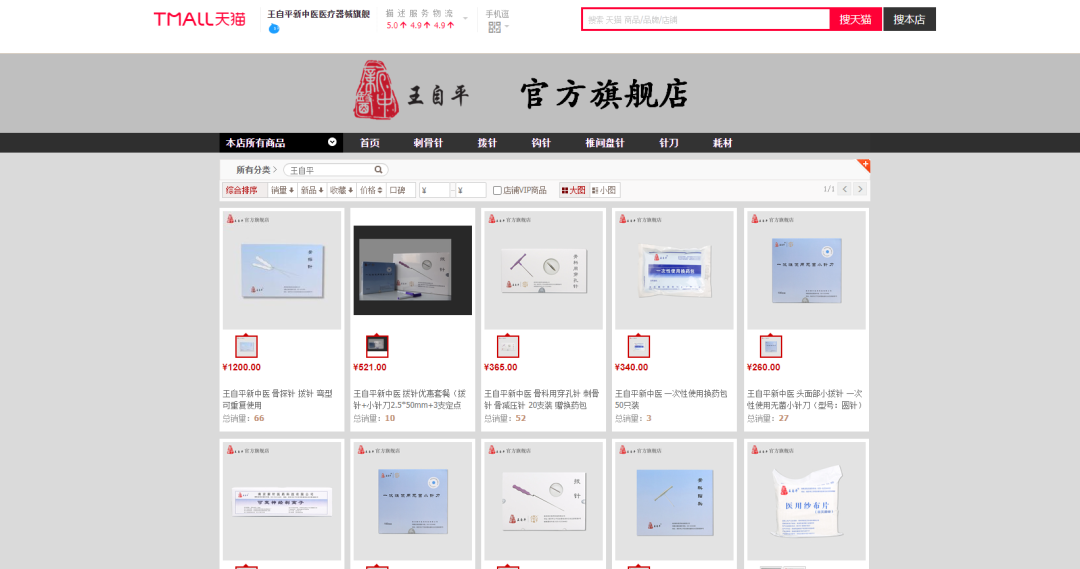
Task: Open 王自平新中医 骨探针 拨针 title link
Action: pyautogui.click(x=278, y=400)
